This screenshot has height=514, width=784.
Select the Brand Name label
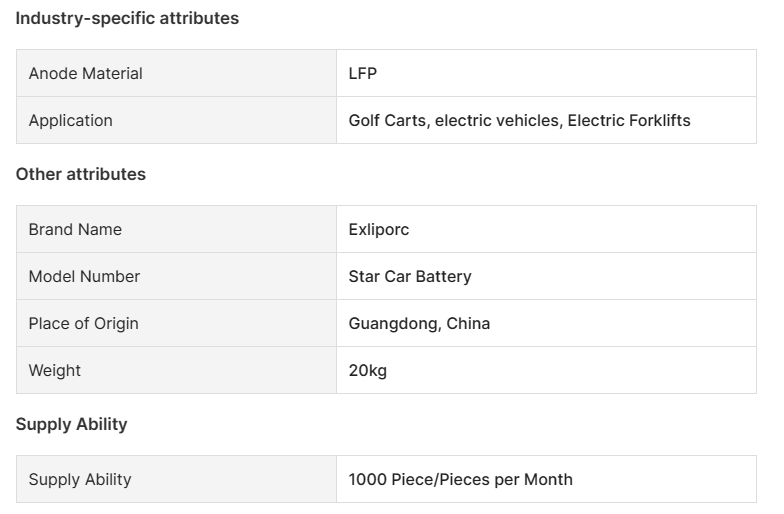point(75,229)
